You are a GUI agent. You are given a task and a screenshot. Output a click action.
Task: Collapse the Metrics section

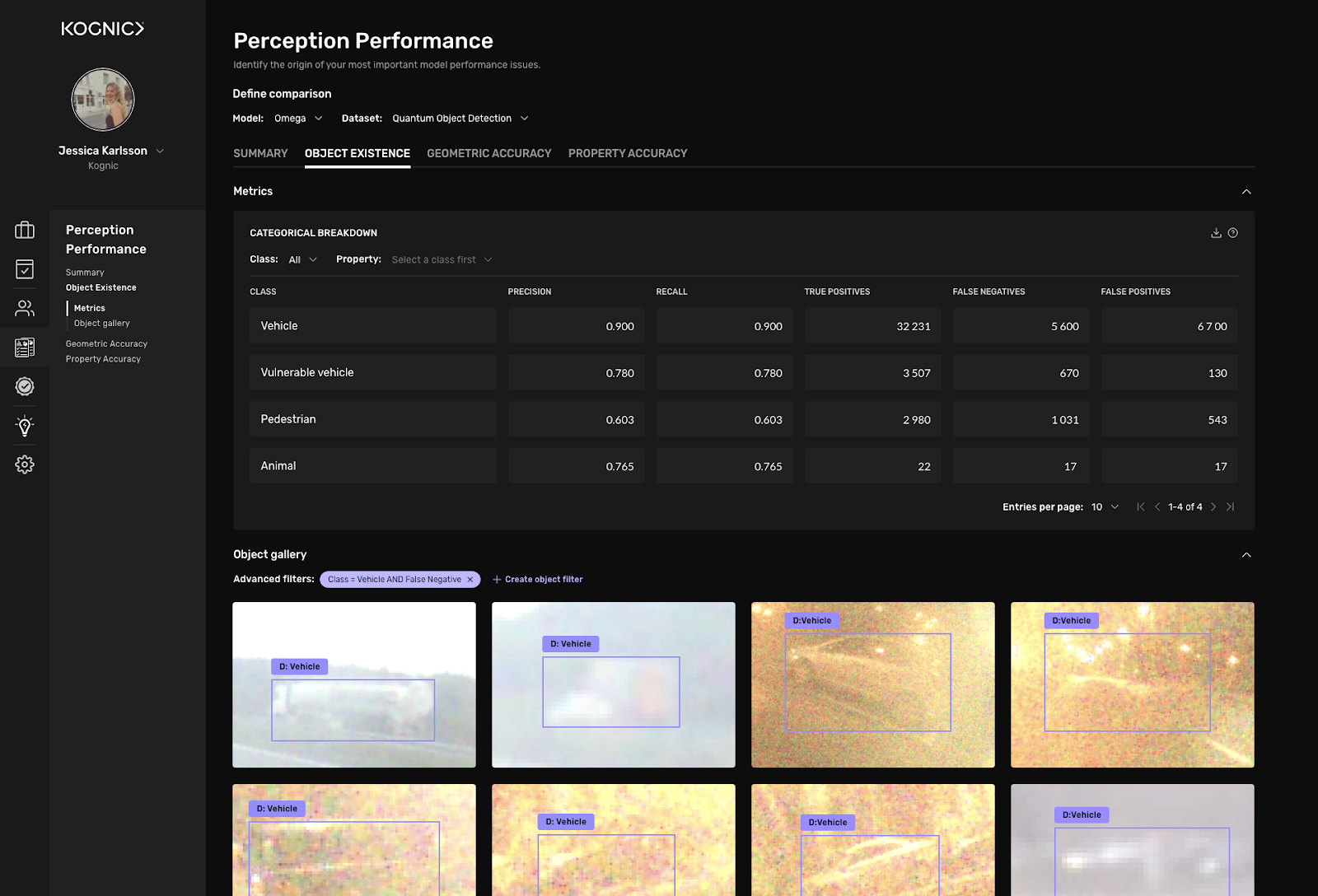pos(1246,192)
